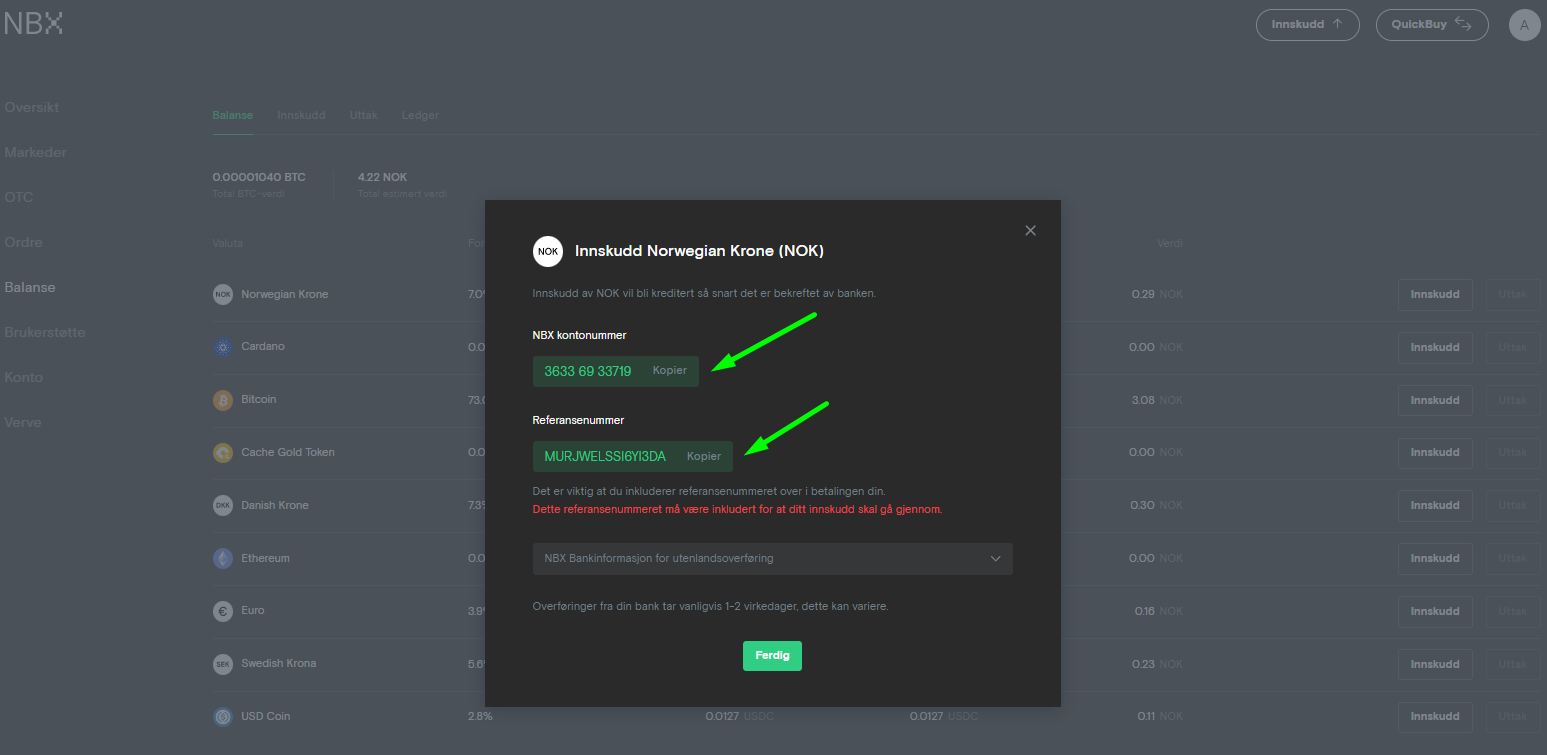The height and width of the screenshot is (755, 1547).
Task: Click Innskudd for Bitcoin row
Action: 1435,401
